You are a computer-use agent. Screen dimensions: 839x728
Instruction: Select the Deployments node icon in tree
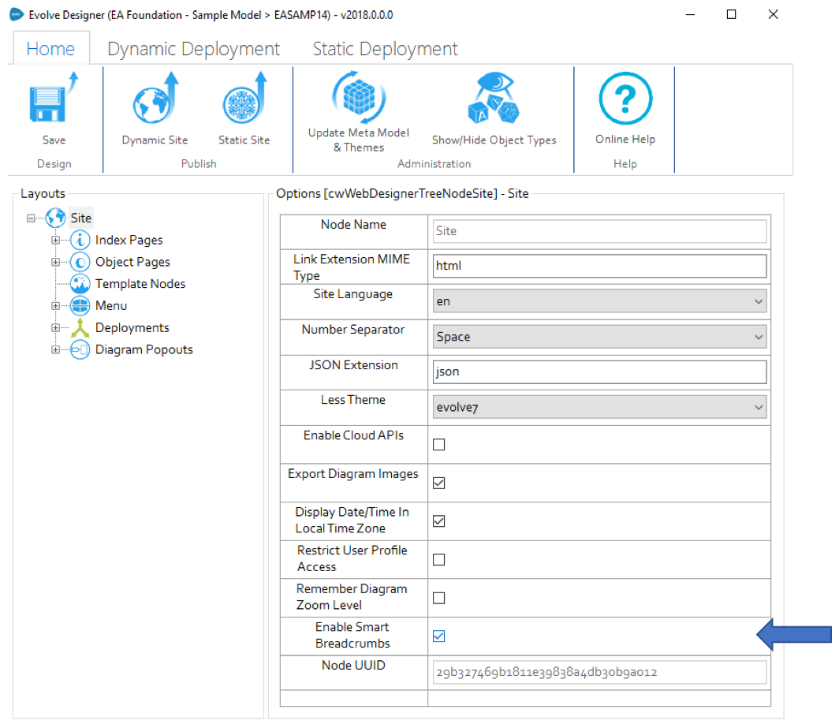click(x=80, y=328)
